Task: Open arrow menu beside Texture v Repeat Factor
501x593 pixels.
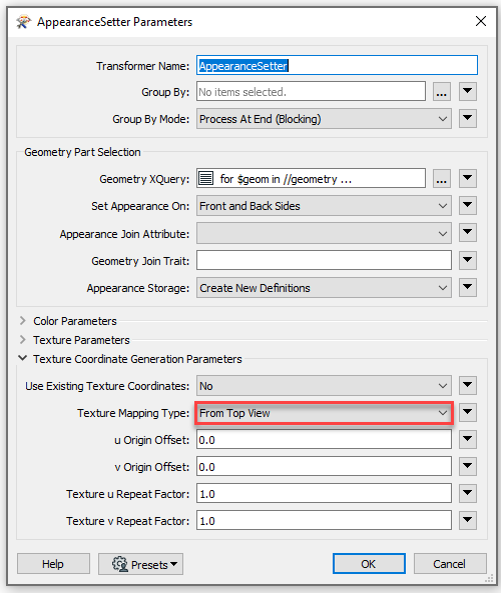Action: tap(468, 520)
